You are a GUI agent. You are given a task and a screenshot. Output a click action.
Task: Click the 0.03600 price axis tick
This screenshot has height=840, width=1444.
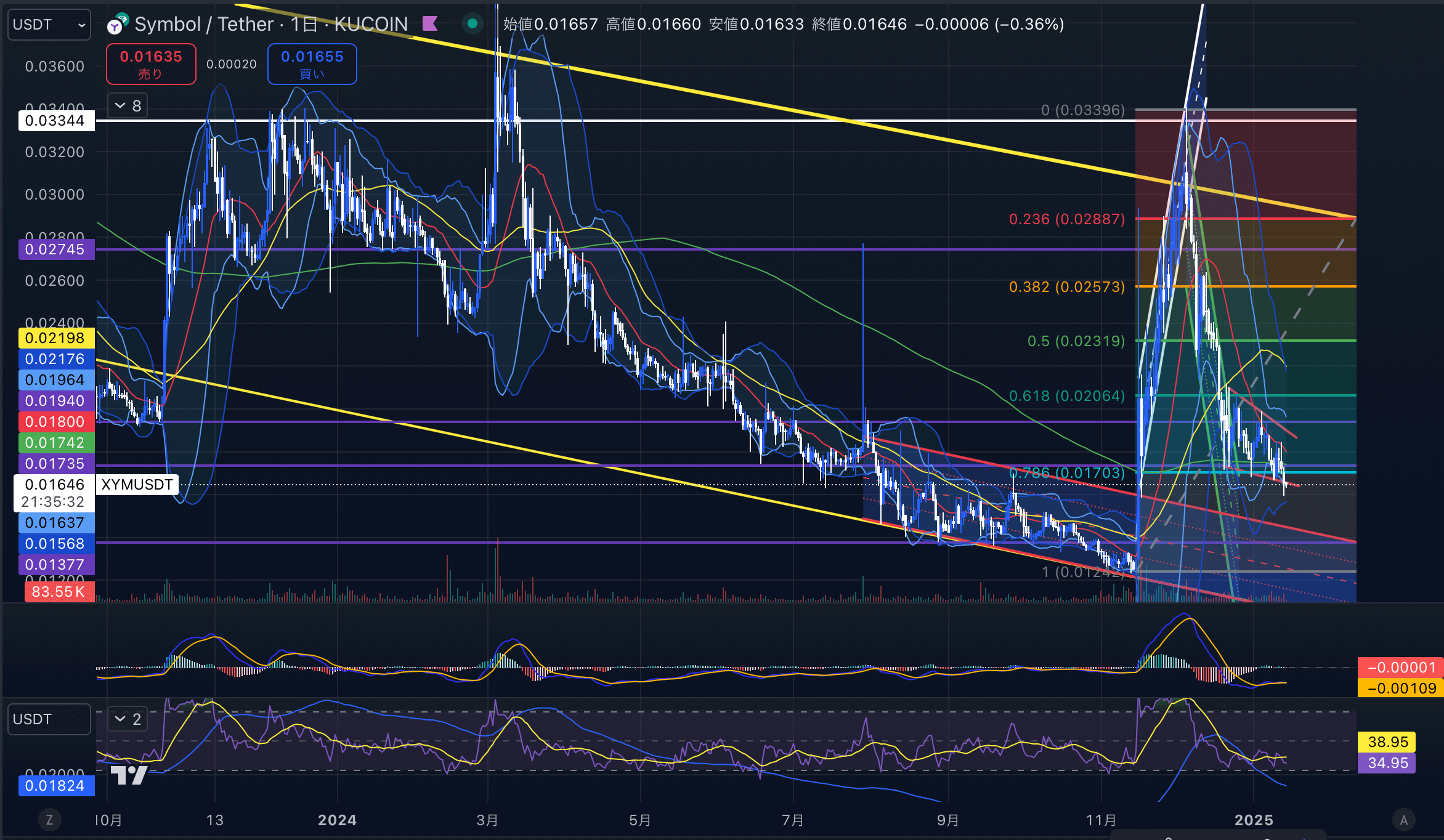coord(54,67)
